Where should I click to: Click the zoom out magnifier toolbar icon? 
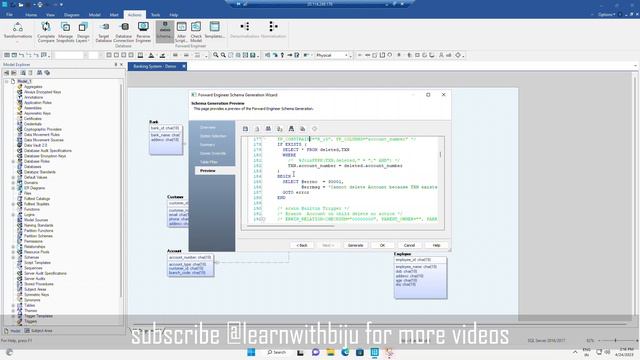223,55
